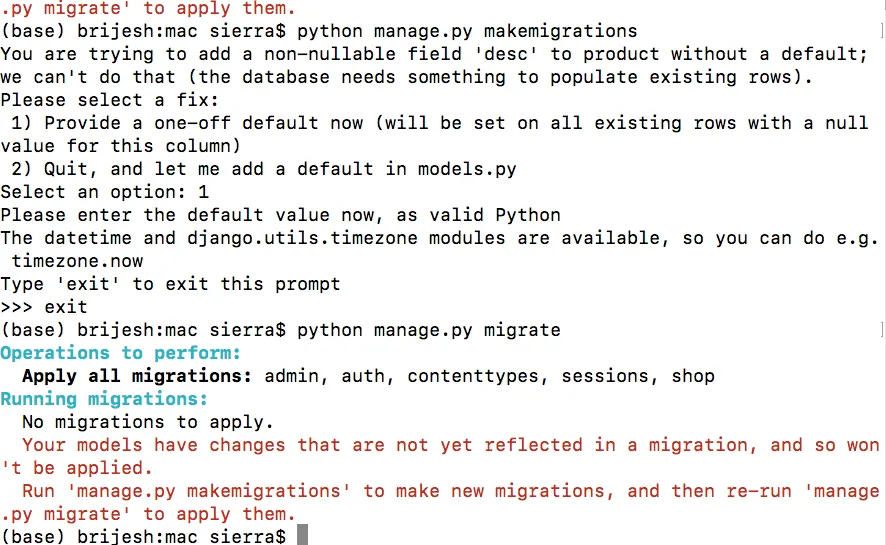Click the 'python manage.py migrate' command text
This screenshot has height=545, width=886.
429,330
